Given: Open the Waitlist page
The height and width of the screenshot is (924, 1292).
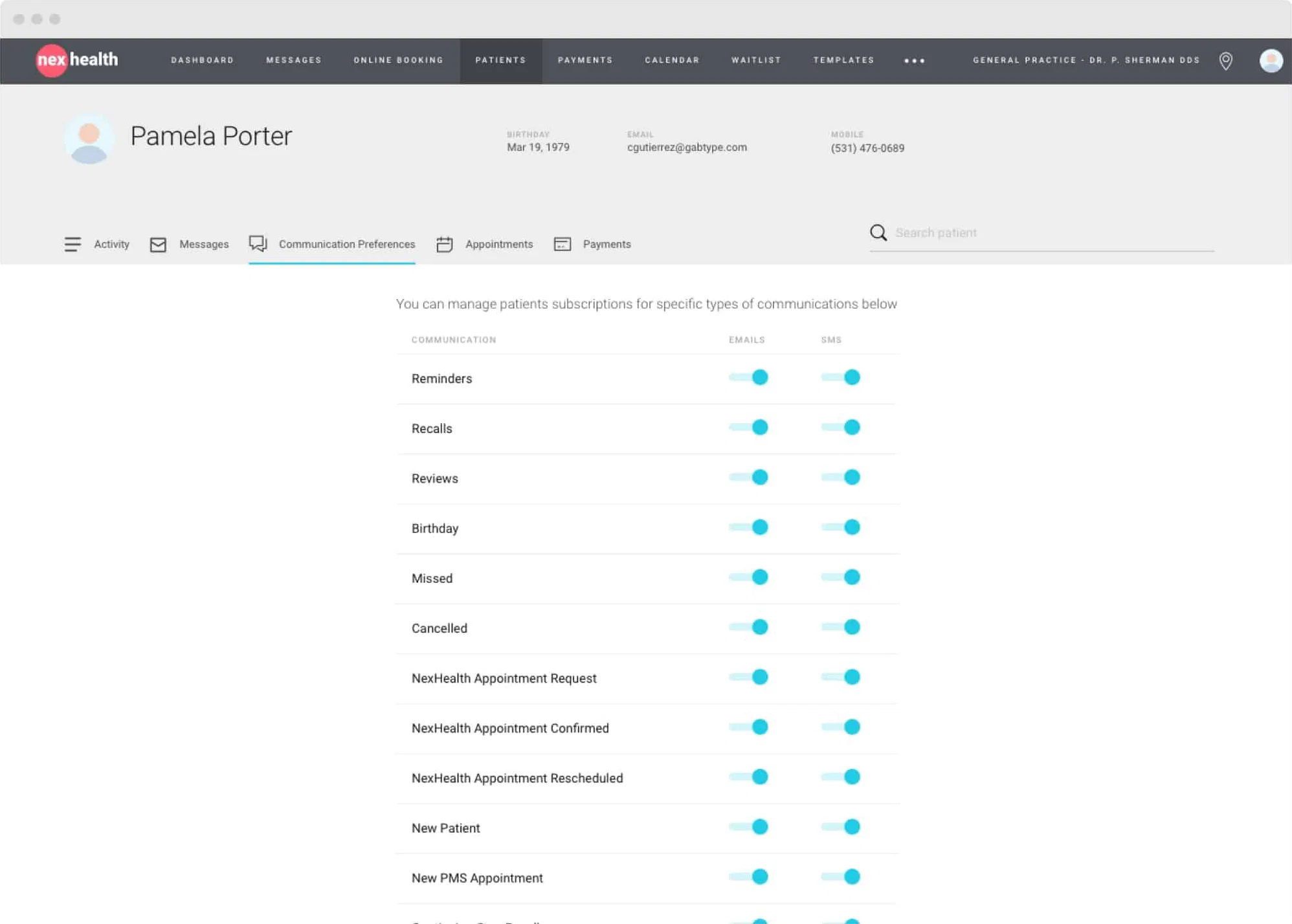Looking at the screenshot, I should pos(755,60).
